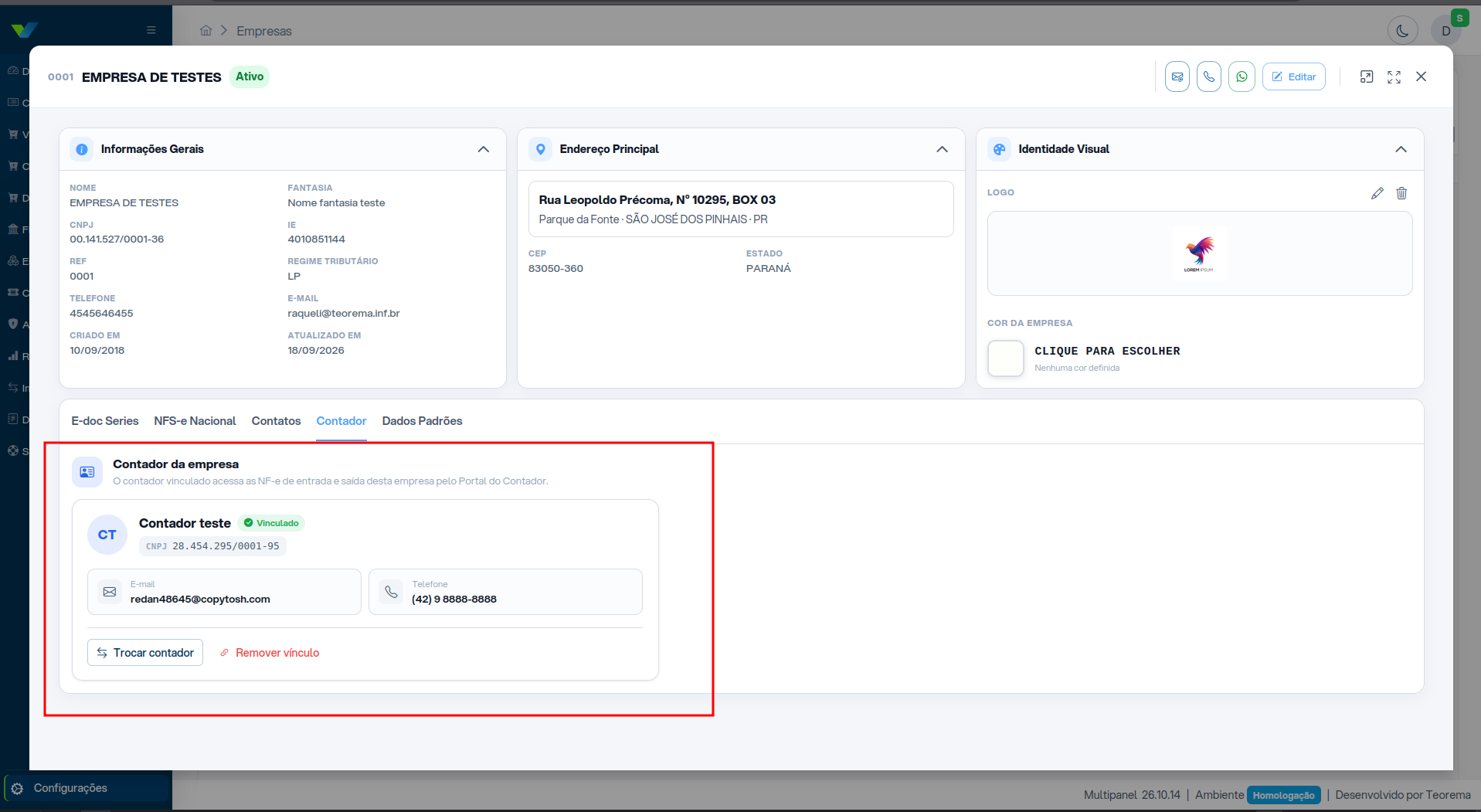Click the phone call icon in header

[x=1209, y=76]
